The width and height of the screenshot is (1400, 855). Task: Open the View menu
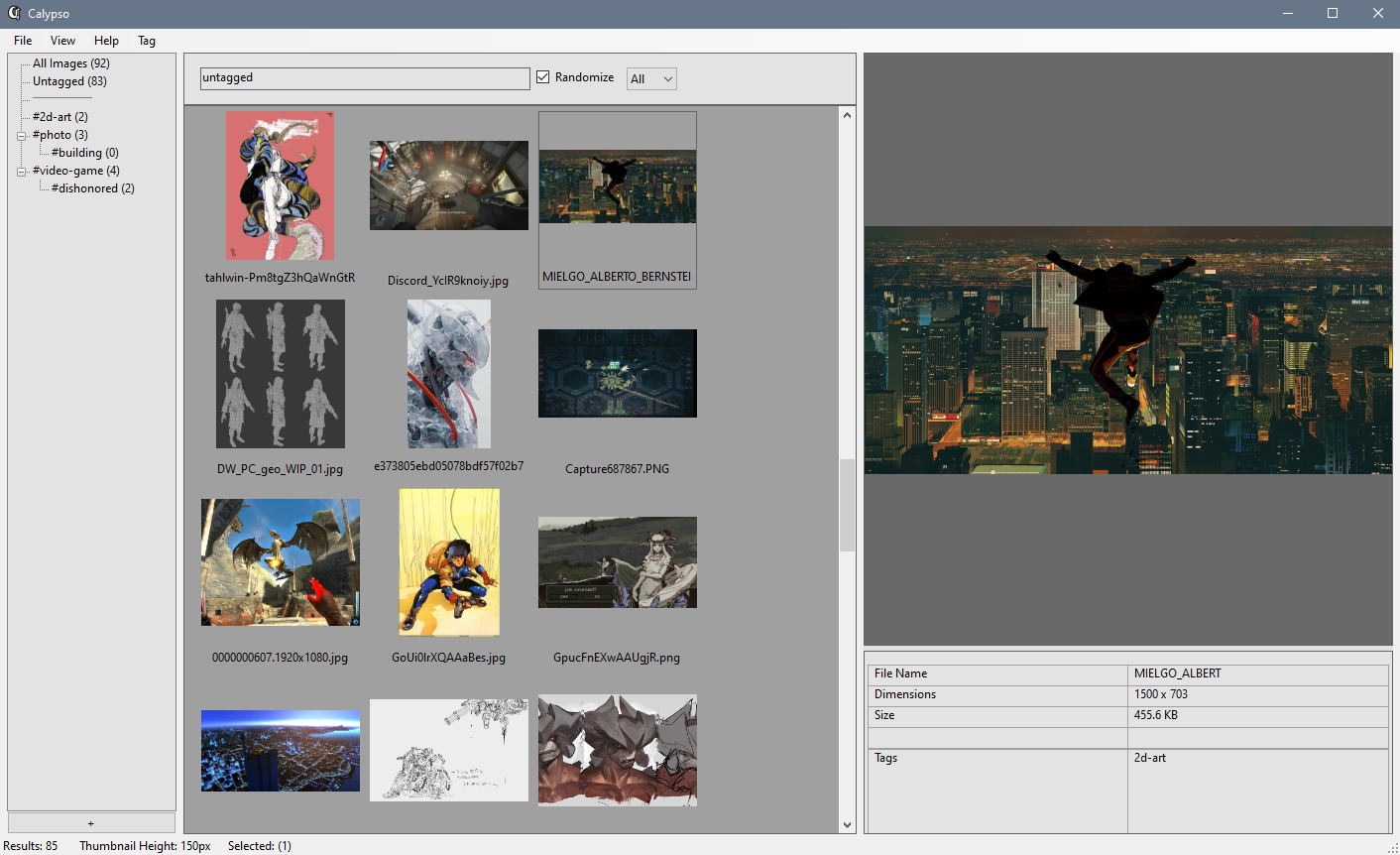pos(62,41)
